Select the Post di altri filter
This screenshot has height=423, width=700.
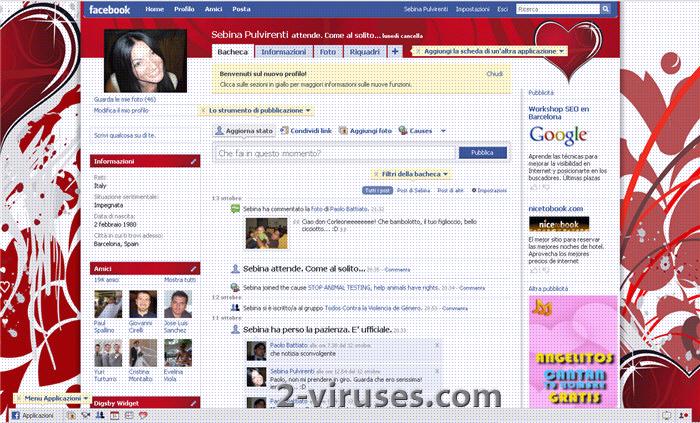(450, 191)
